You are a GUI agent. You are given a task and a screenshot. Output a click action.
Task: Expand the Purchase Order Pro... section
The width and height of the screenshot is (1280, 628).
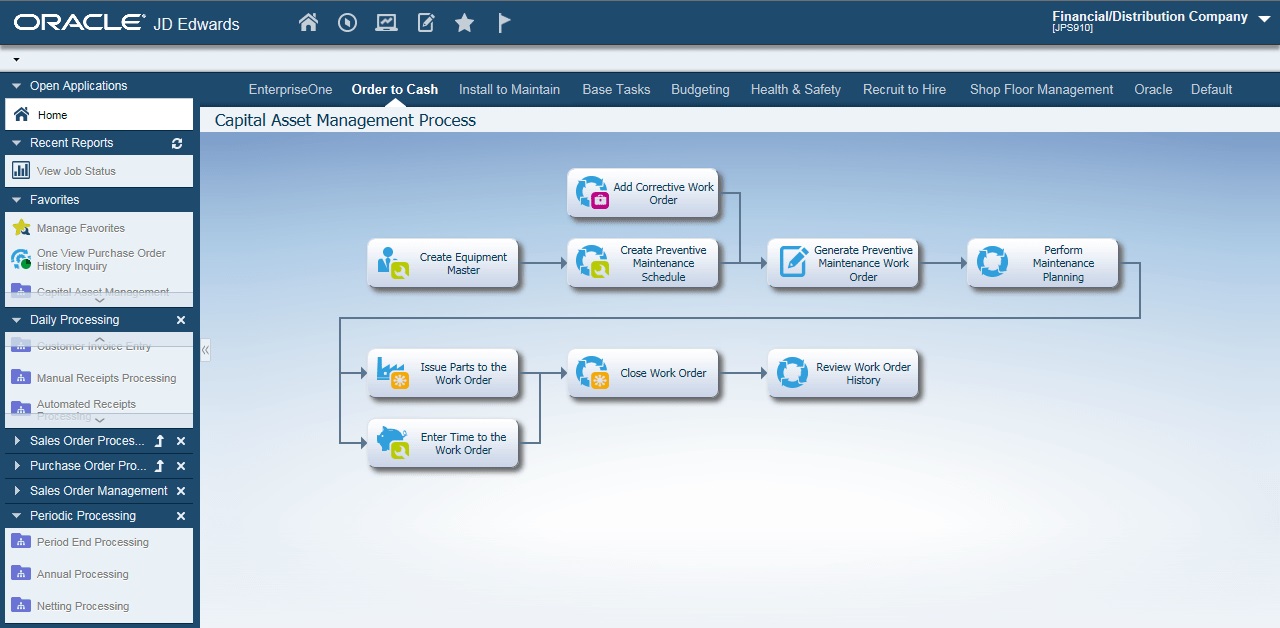[x=16, y=466]
